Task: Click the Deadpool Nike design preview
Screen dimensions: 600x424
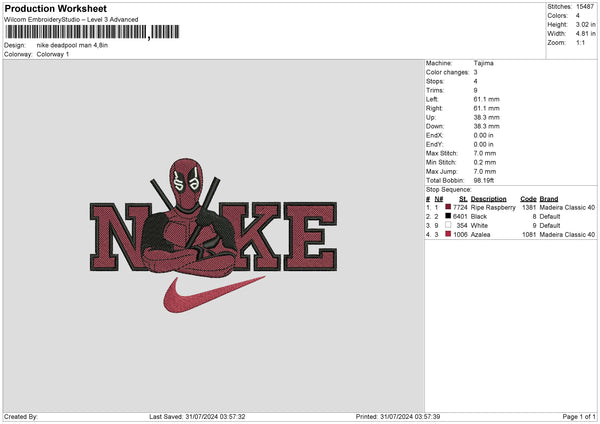Action: [x=214, y=235]
